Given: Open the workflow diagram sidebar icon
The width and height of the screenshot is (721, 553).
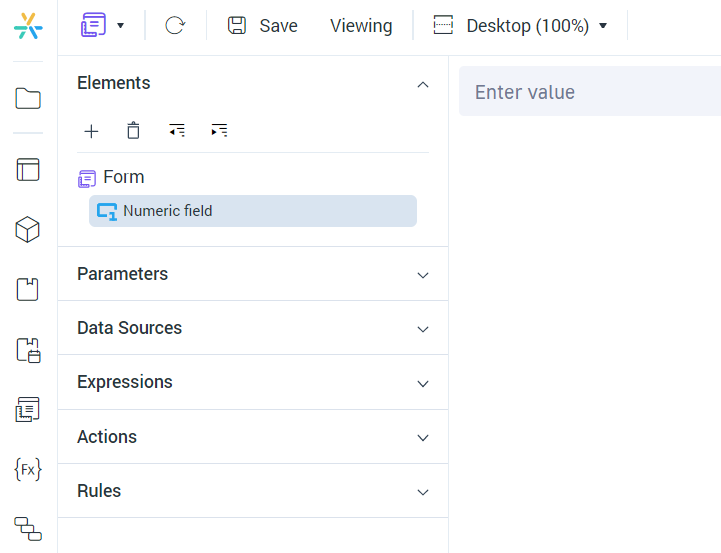Looking at the screenshot, I should tap(28, 528).
